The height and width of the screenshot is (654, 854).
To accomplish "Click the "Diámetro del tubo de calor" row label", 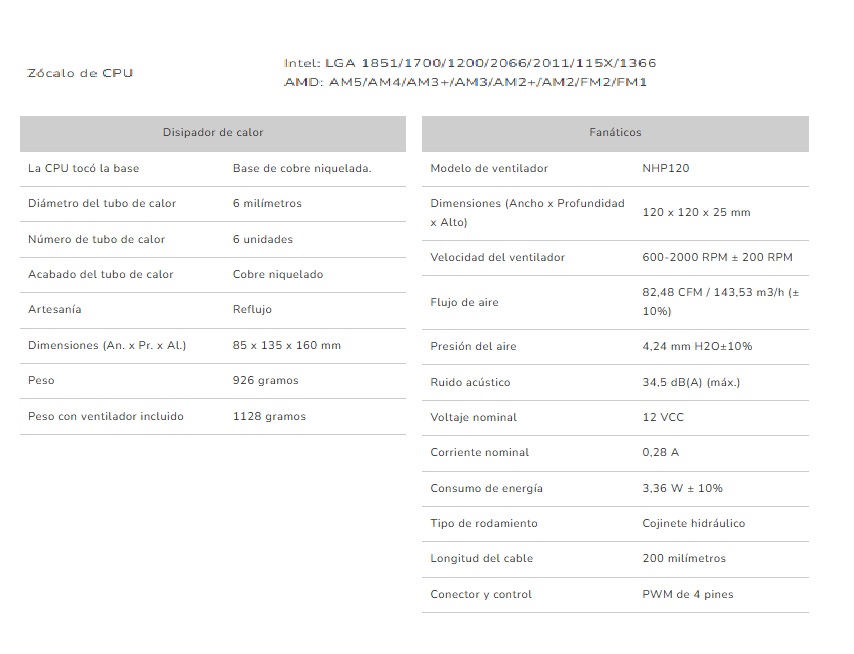I will (102, 203).
